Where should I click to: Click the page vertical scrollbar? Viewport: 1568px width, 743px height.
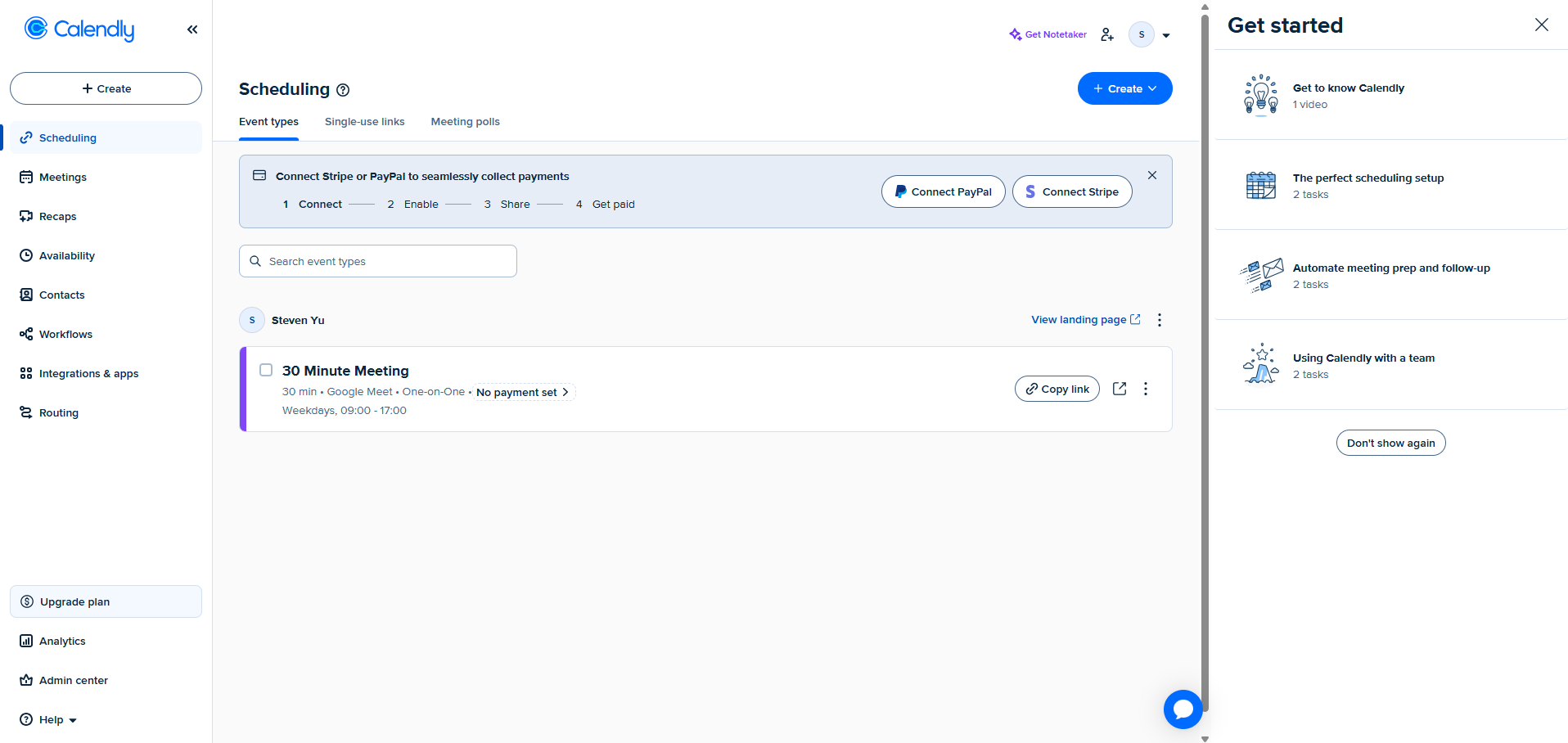[1205, 360]
